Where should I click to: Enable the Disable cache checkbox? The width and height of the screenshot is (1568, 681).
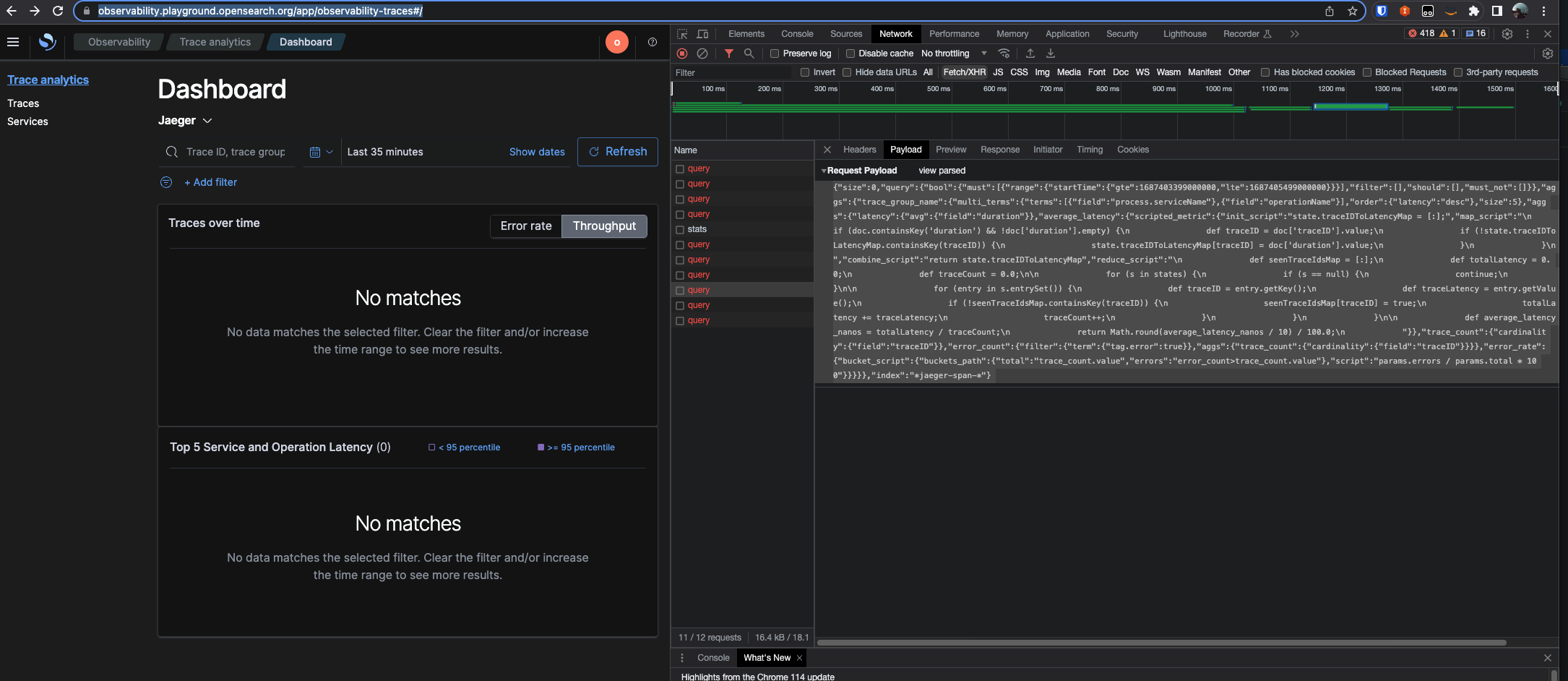(850, 53)
